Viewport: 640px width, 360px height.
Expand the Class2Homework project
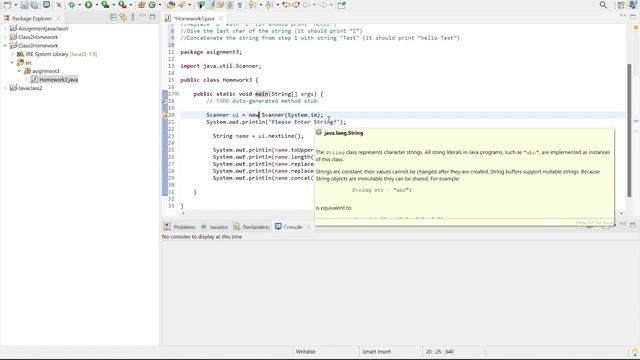click(x=5, y=37)
